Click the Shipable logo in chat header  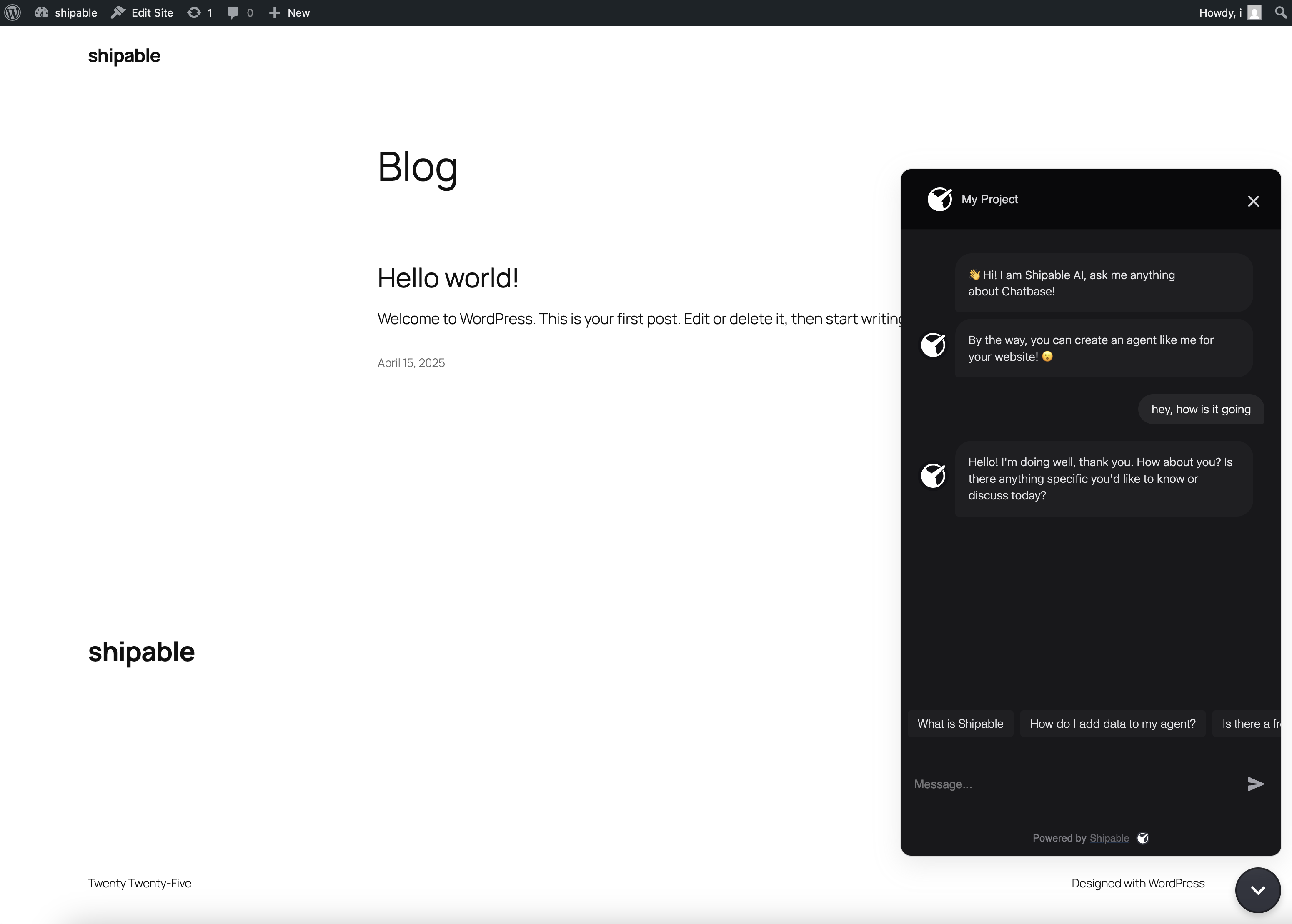[940, 199]
